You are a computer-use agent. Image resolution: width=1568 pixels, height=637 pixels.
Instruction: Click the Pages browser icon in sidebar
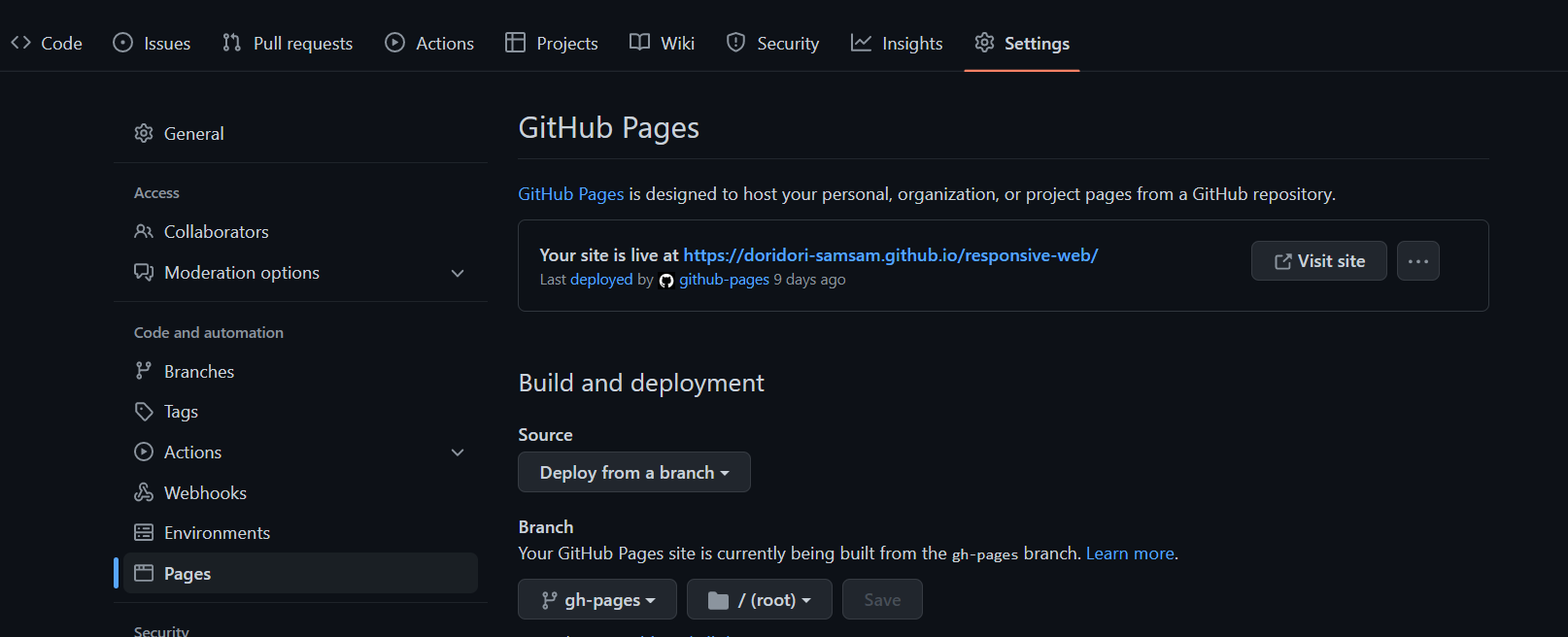pyautogui.click(x=144, y=573)
